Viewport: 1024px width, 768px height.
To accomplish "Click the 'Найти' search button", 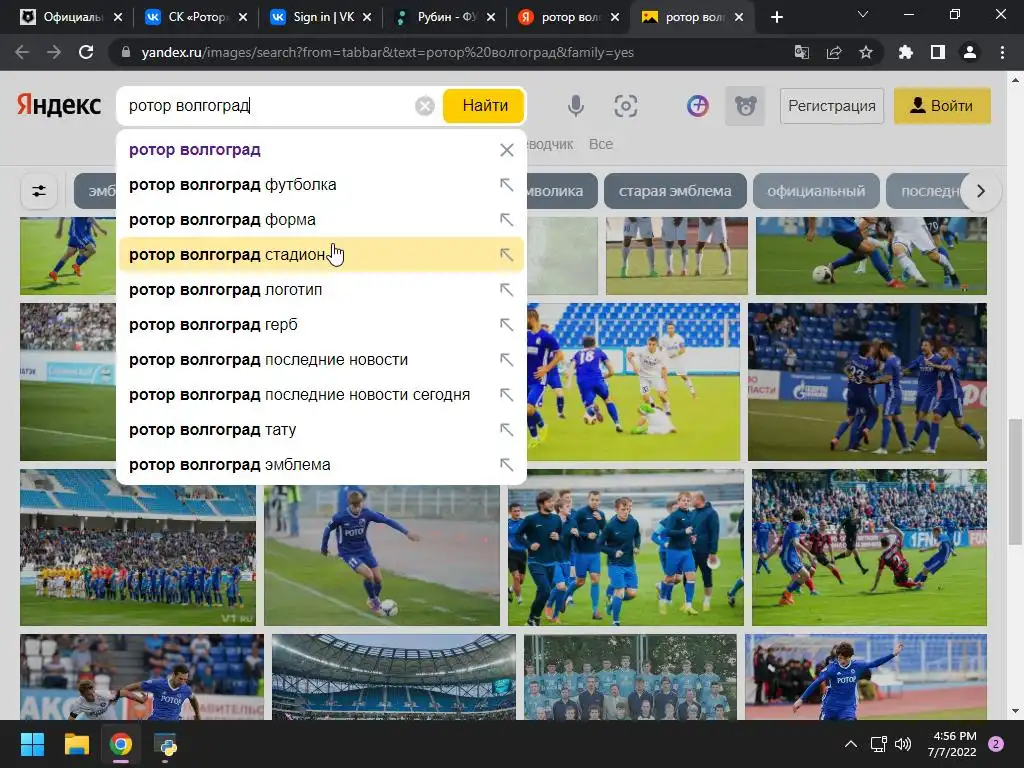I will 485,106.
